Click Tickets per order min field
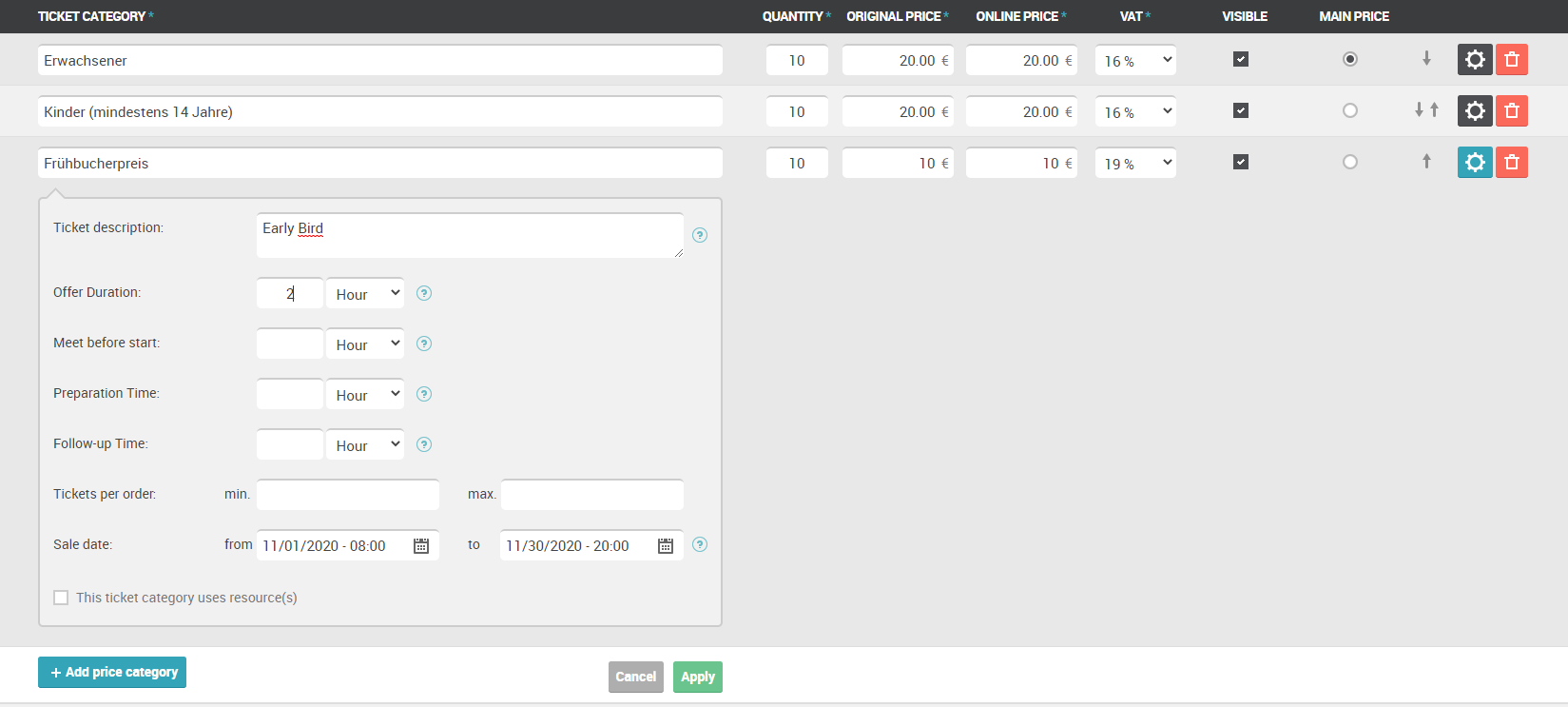The image size is (1568, 707). pyautogui.click(x=348, y=495)
